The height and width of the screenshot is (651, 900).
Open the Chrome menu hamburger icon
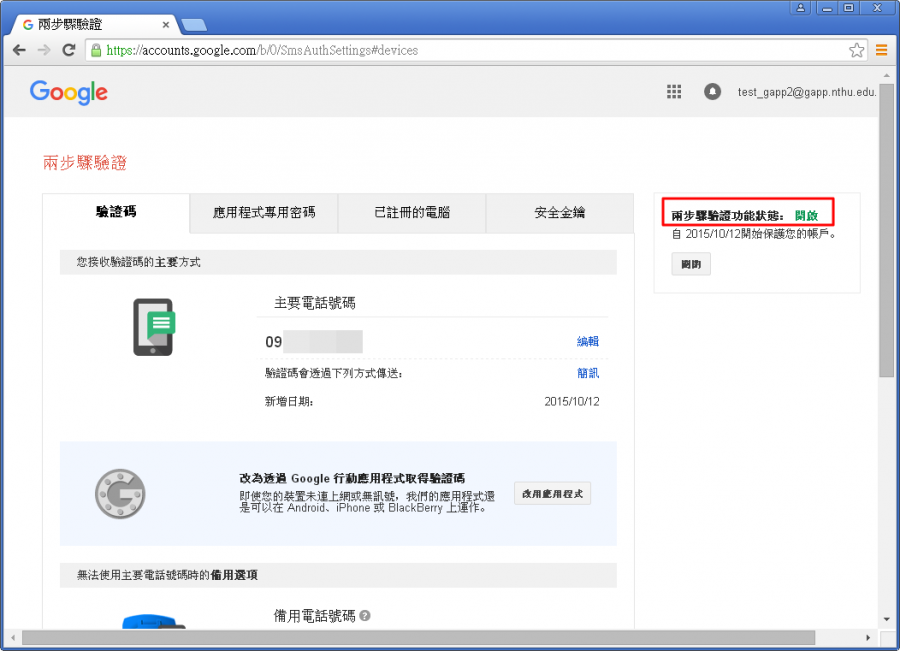[x=882, y=50]
